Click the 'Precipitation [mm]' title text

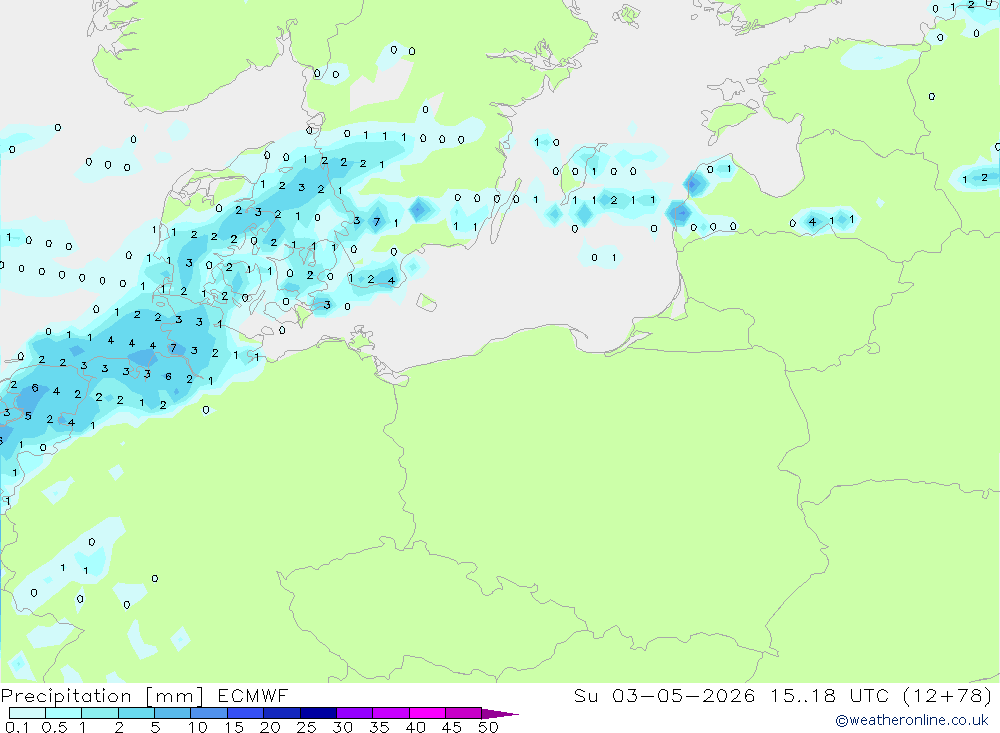(x=102, y=696)
